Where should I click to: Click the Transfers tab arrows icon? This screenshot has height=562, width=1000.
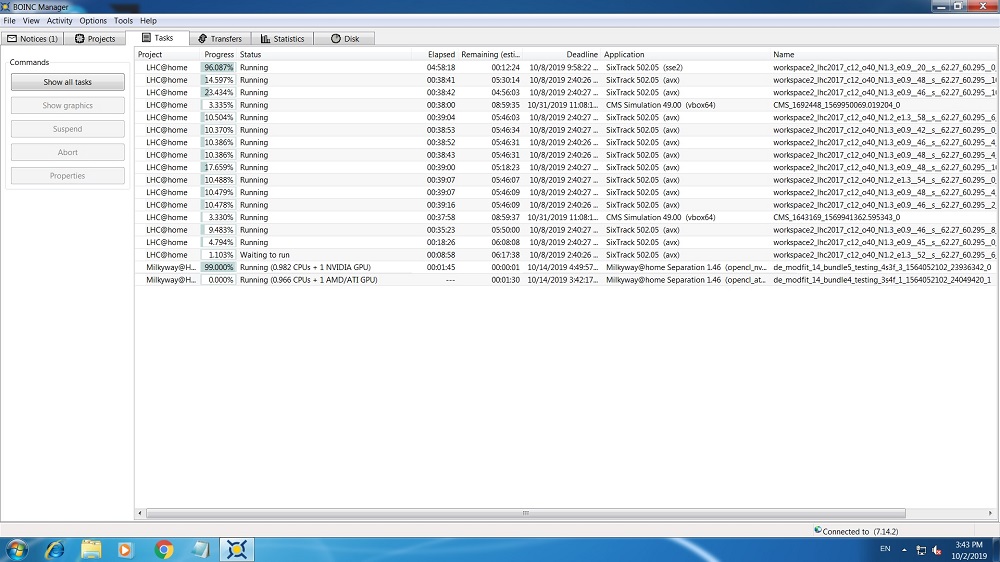point(202,39)
